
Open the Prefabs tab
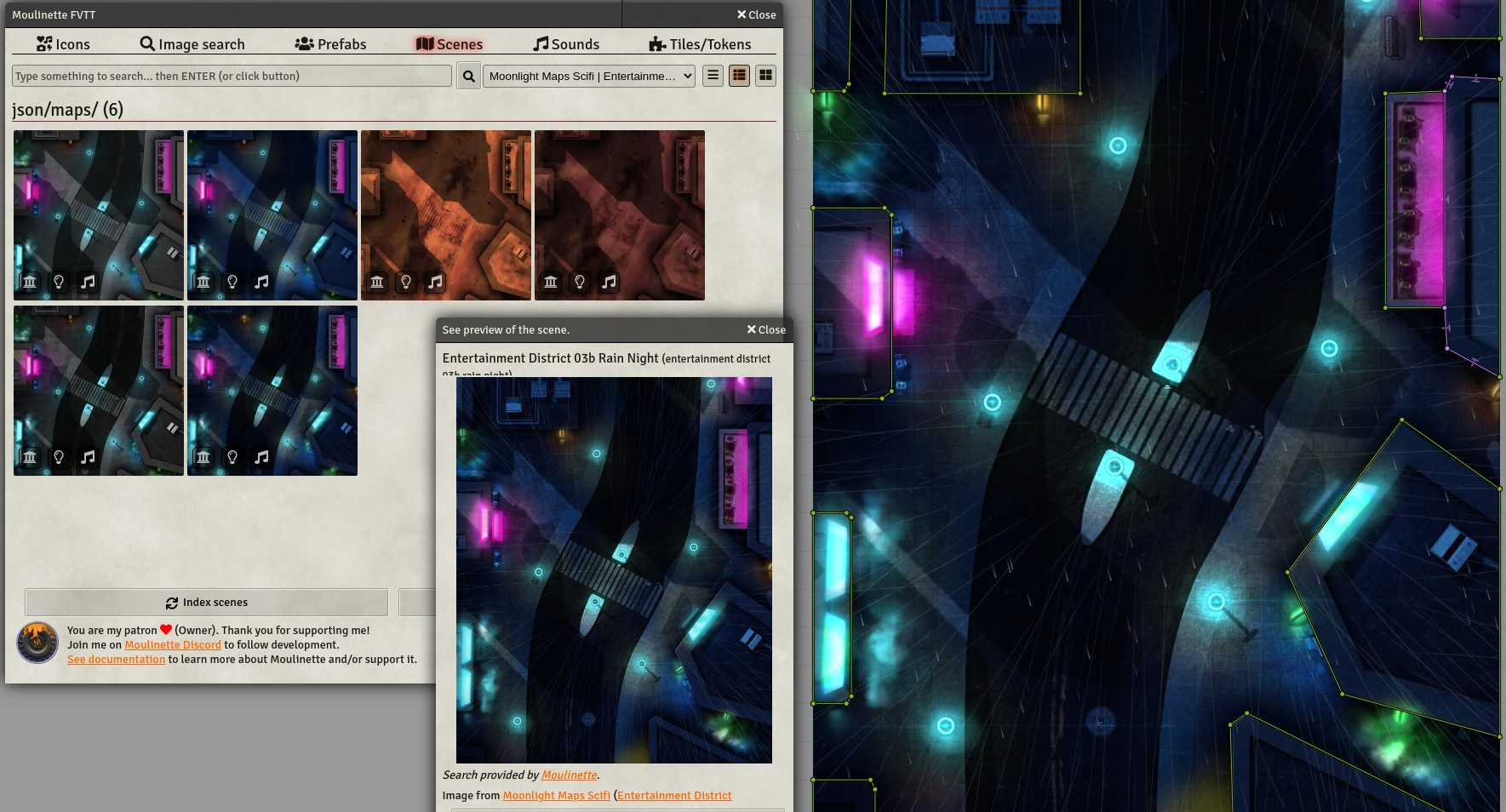tap(330, 44)
